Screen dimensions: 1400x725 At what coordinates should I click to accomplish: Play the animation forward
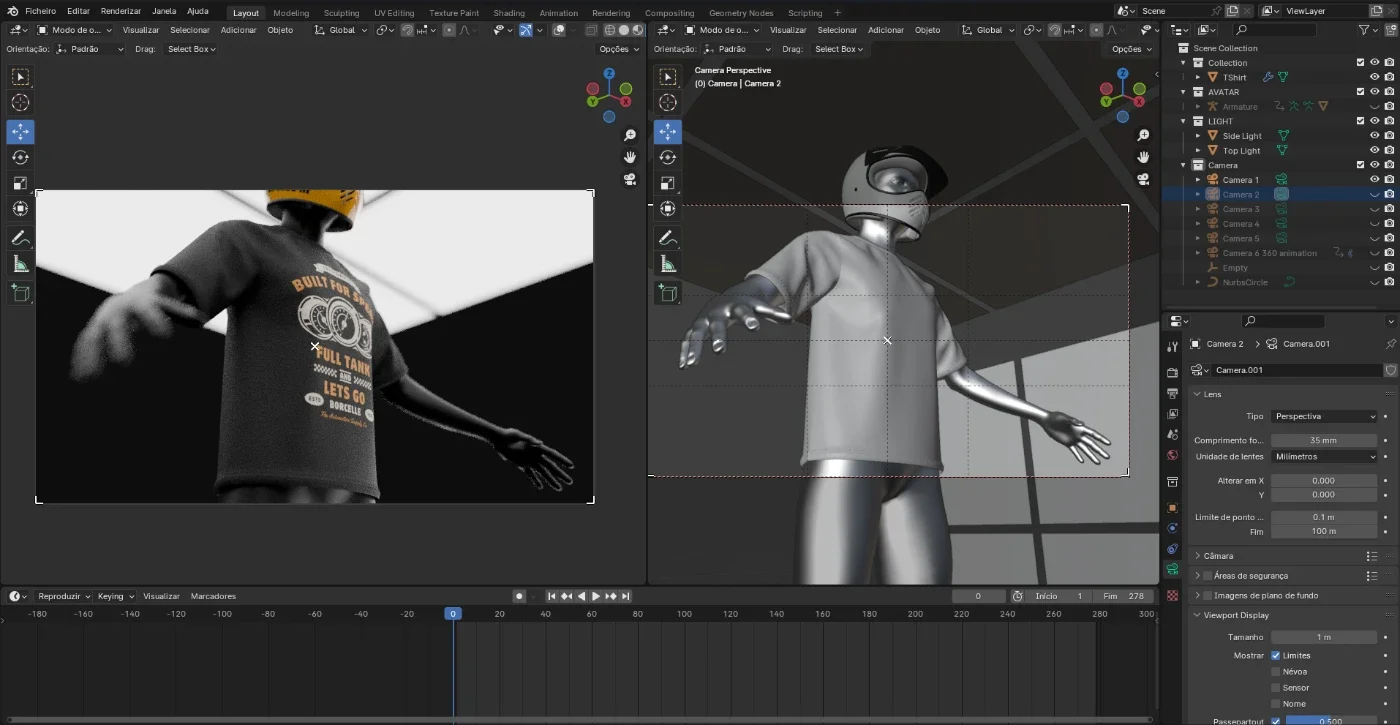(x=596, y=596)
